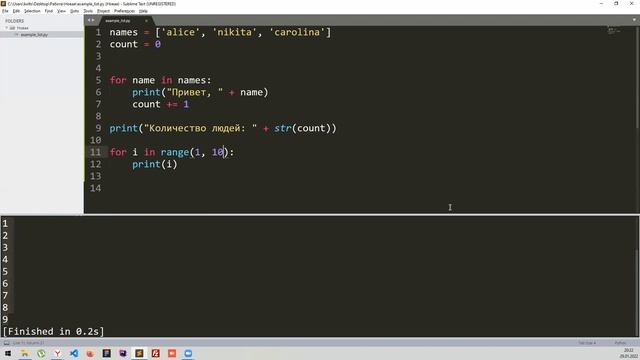Go to previous tab using left arrow
The height and width of the screenshot is (360, 640).
89,20
